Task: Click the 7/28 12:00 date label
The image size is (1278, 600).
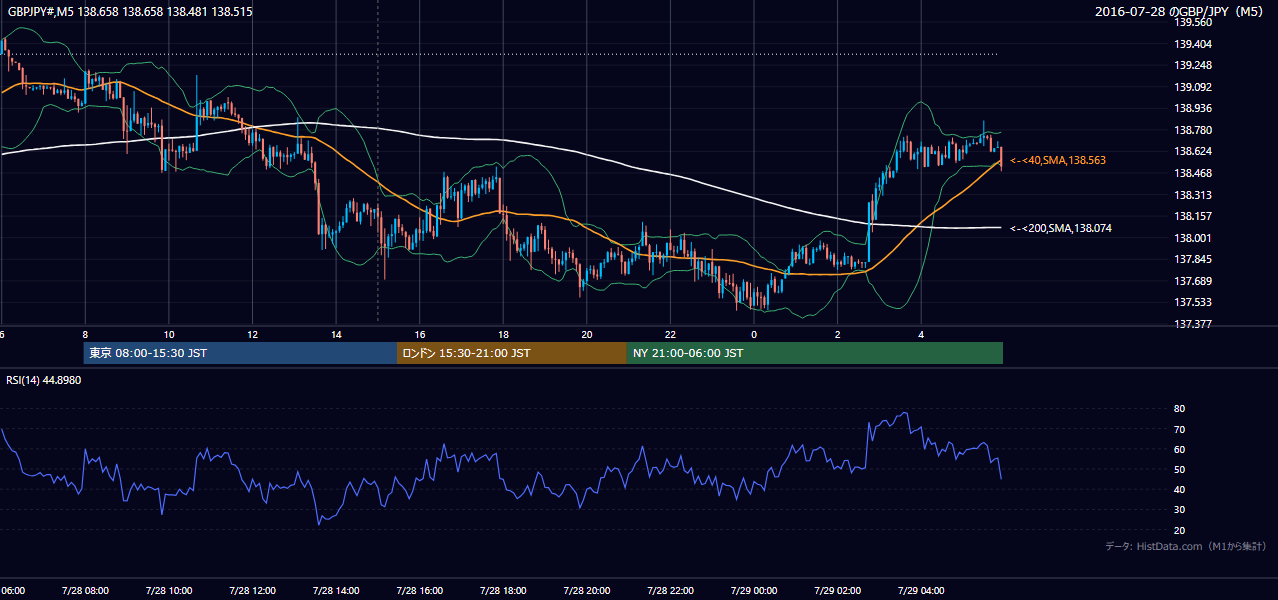Action: 252,590
